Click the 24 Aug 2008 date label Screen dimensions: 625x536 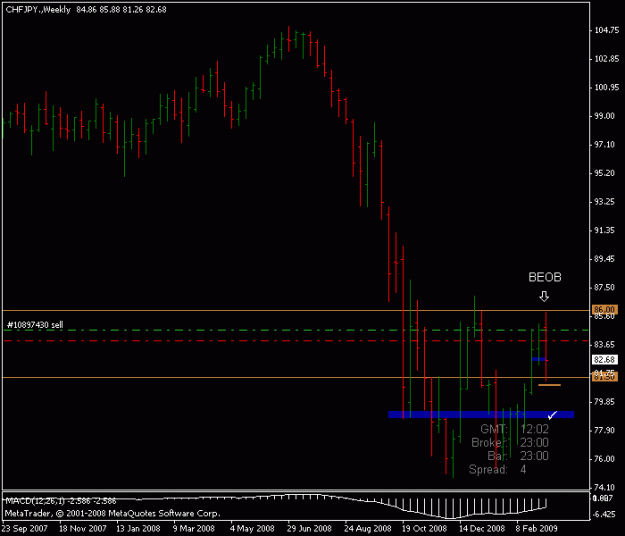click(x=368, y=529)
